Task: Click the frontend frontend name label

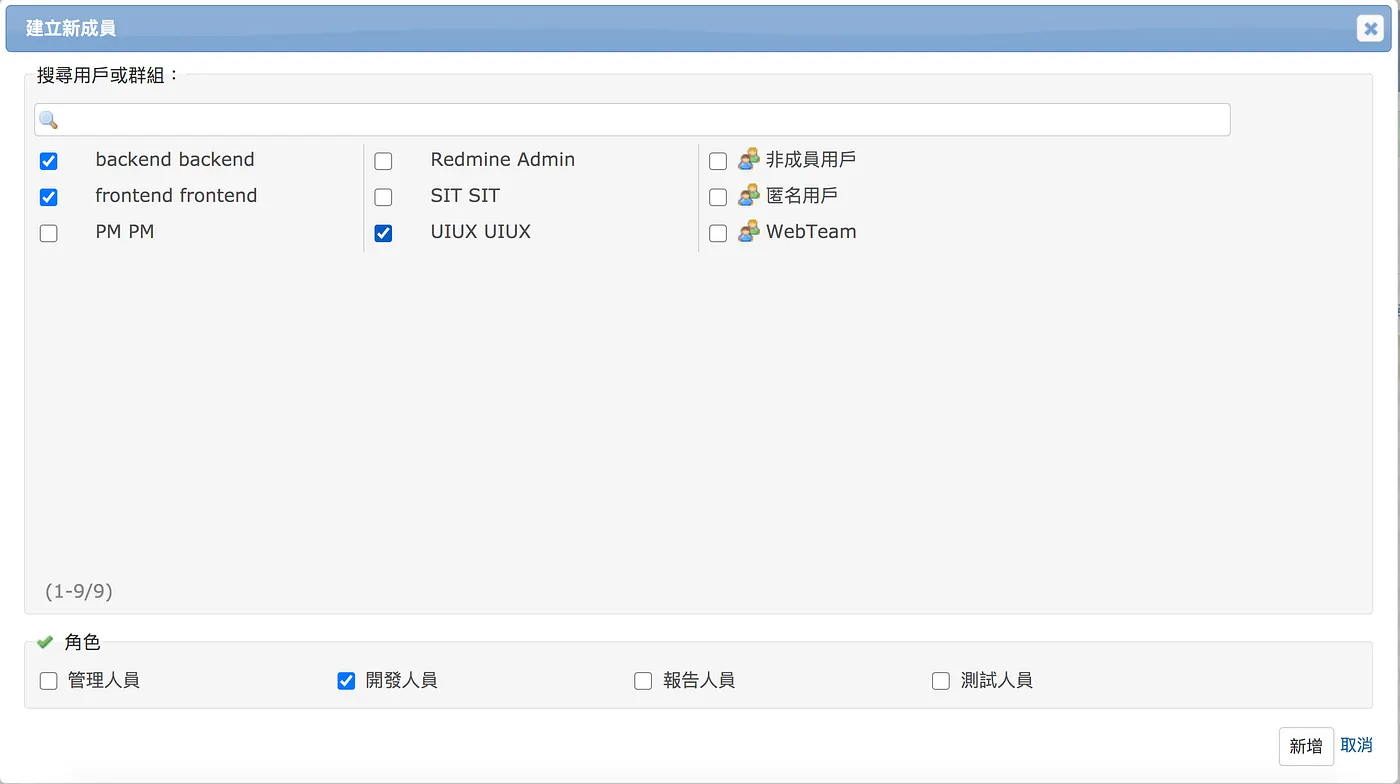Action: 176,195
